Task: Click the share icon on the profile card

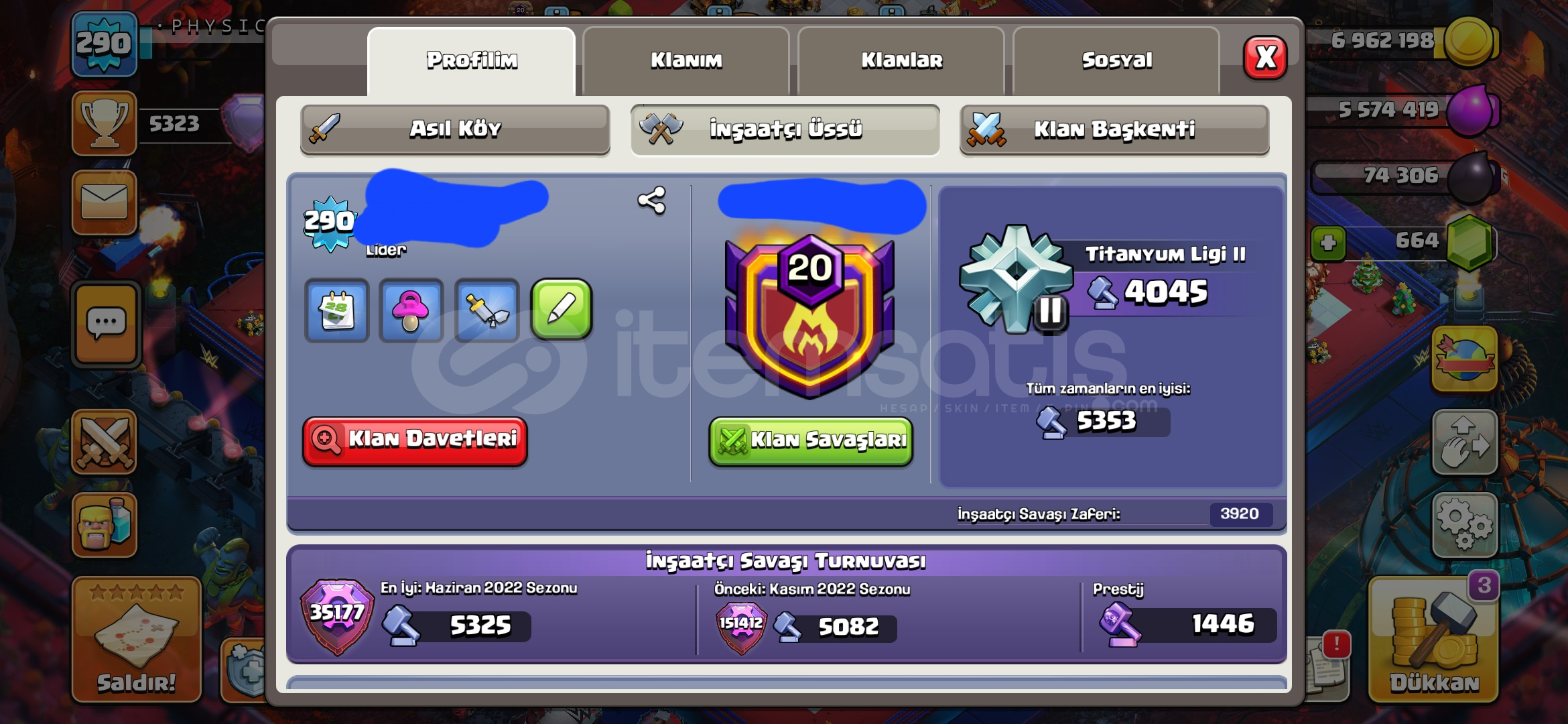Action: (651, 200)
